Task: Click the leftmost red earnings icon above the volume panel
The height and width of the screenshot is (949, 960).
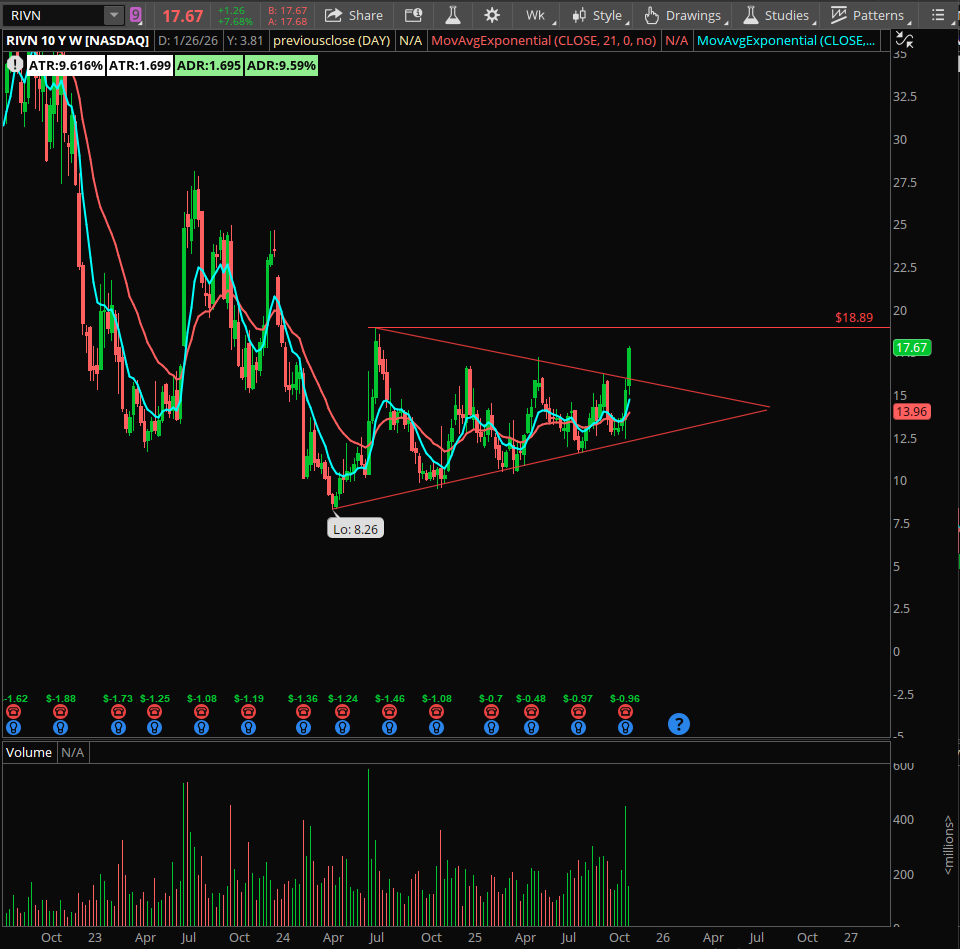Action: click(x=13, y=712)
